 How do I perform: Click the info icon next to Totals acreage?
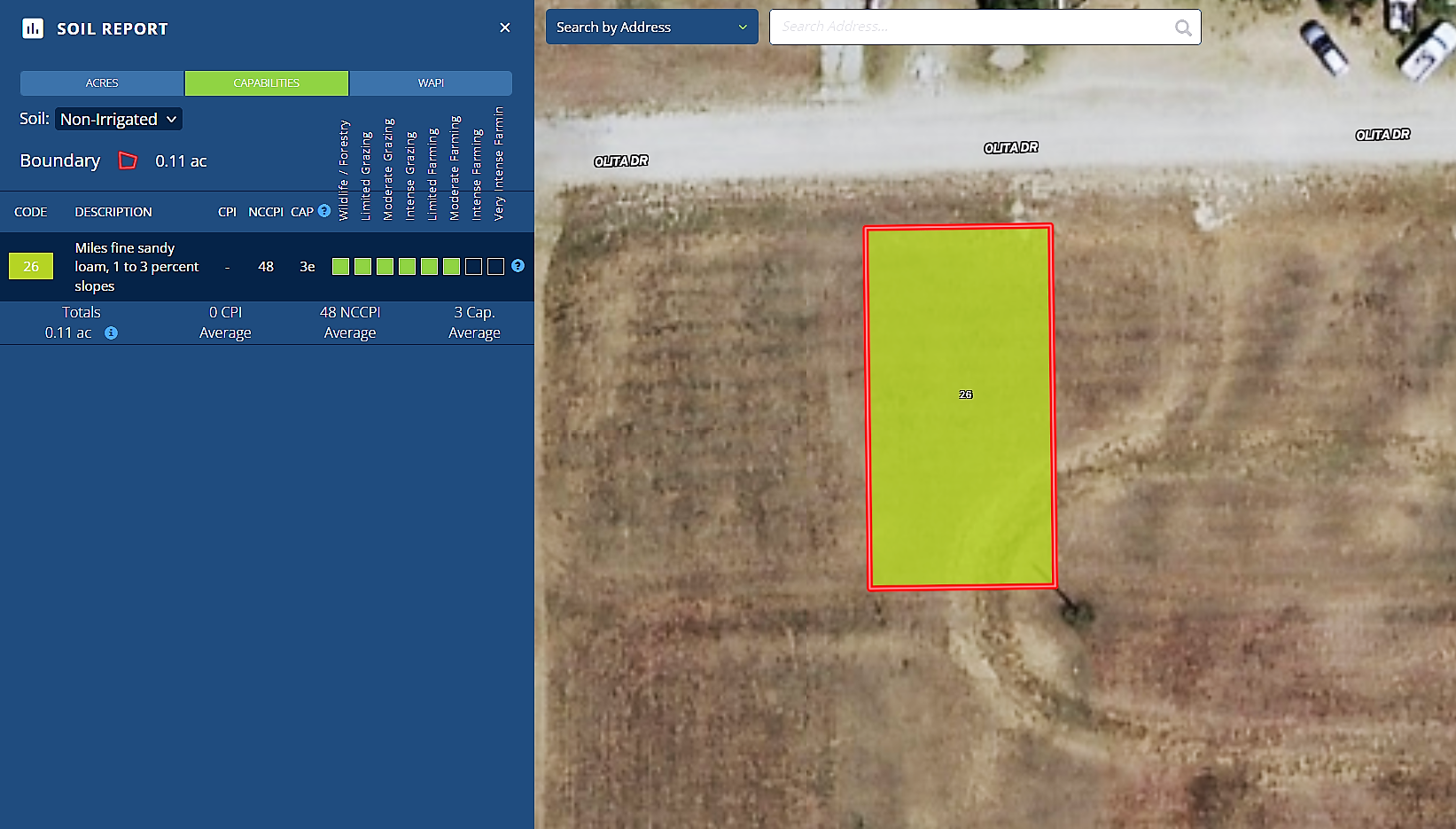point(111,333)
